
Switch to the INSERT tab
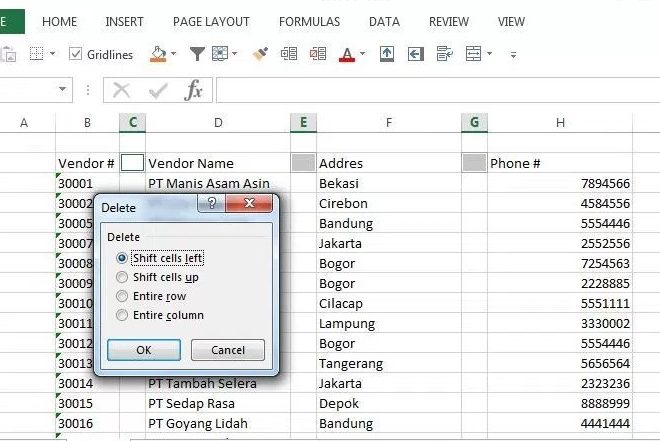click(x=124, y=22)
